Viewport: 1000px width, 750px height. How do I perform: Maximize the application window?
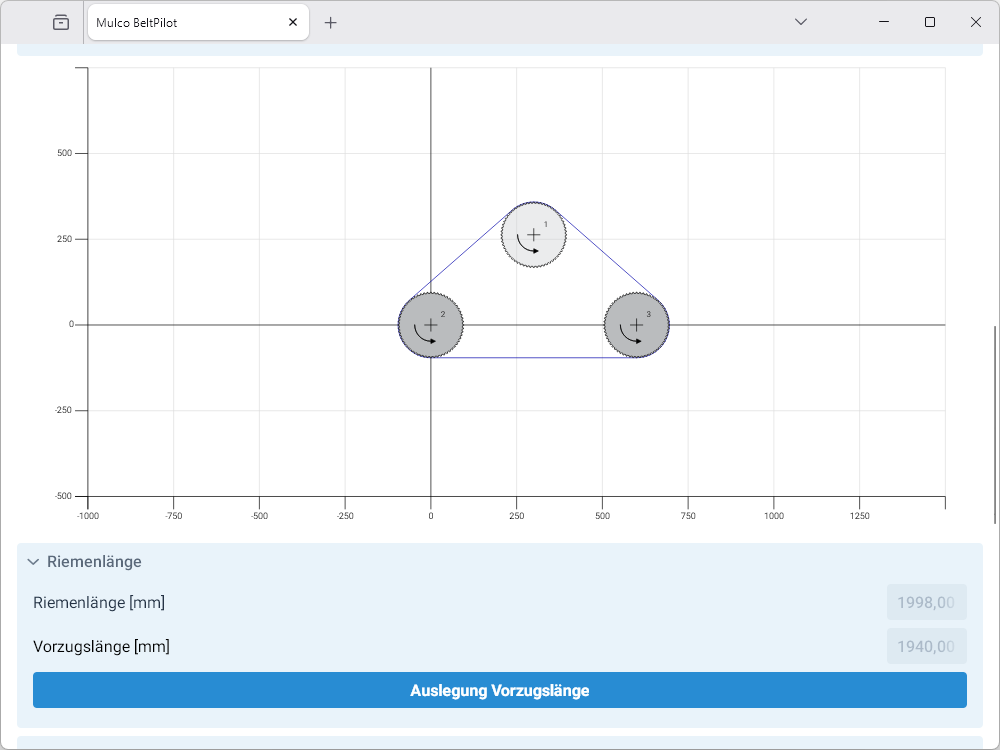(930, 22)
